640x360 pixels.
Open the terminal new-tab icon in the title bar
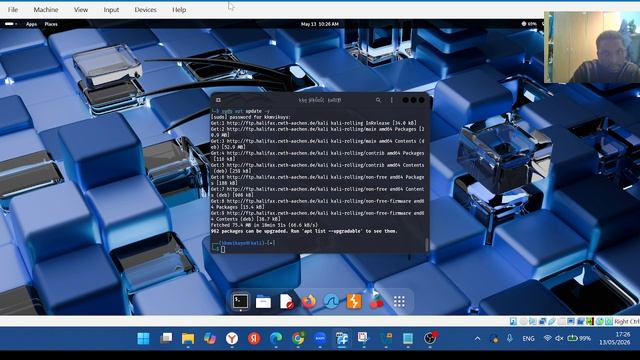218,100
